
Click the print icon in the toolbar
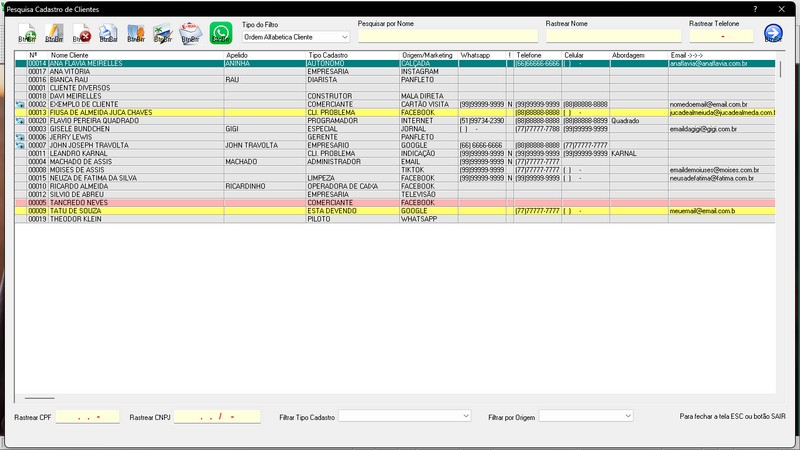[108, 33]
